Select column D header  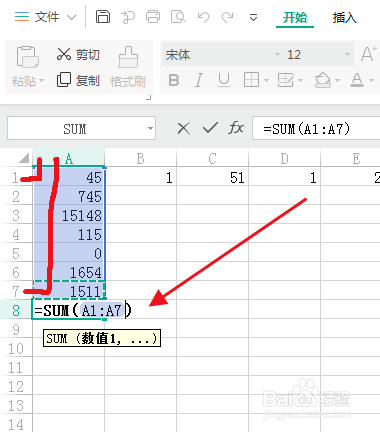click(x=284, y=158)
